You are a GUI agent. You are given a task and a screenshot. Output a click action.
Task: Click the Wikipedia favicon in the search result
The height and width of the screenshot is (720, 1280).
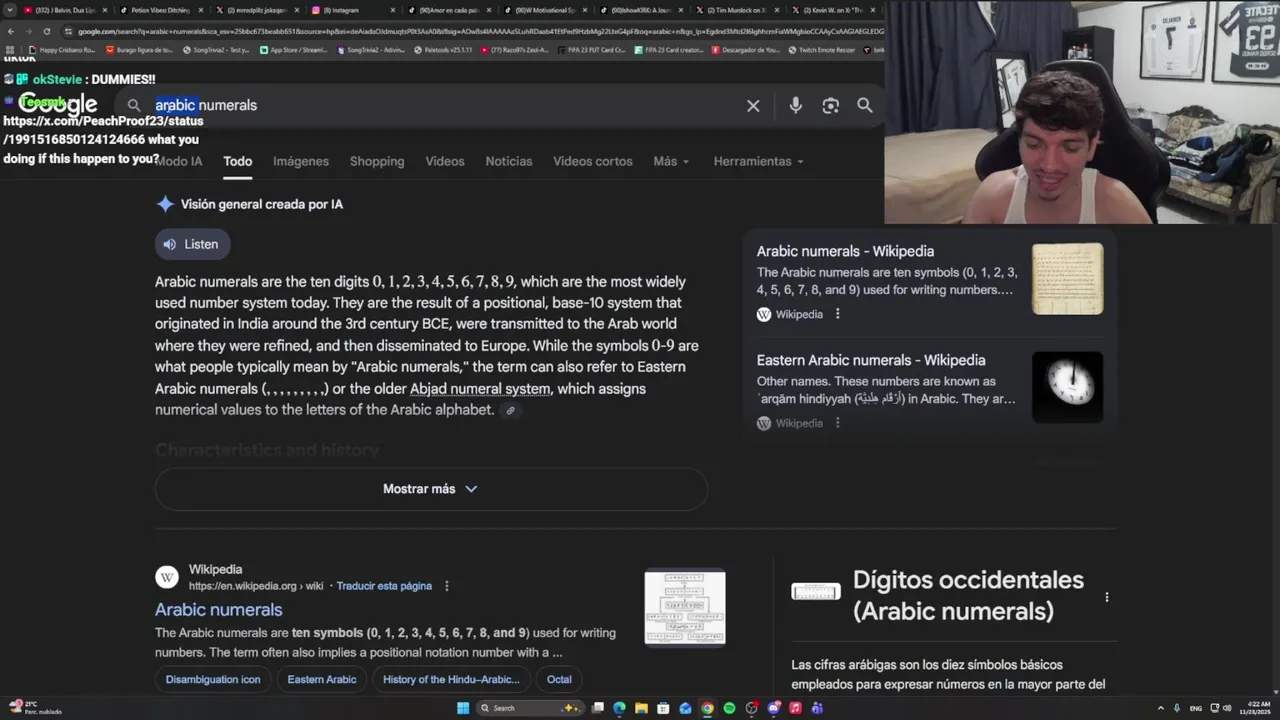[167, 577]
